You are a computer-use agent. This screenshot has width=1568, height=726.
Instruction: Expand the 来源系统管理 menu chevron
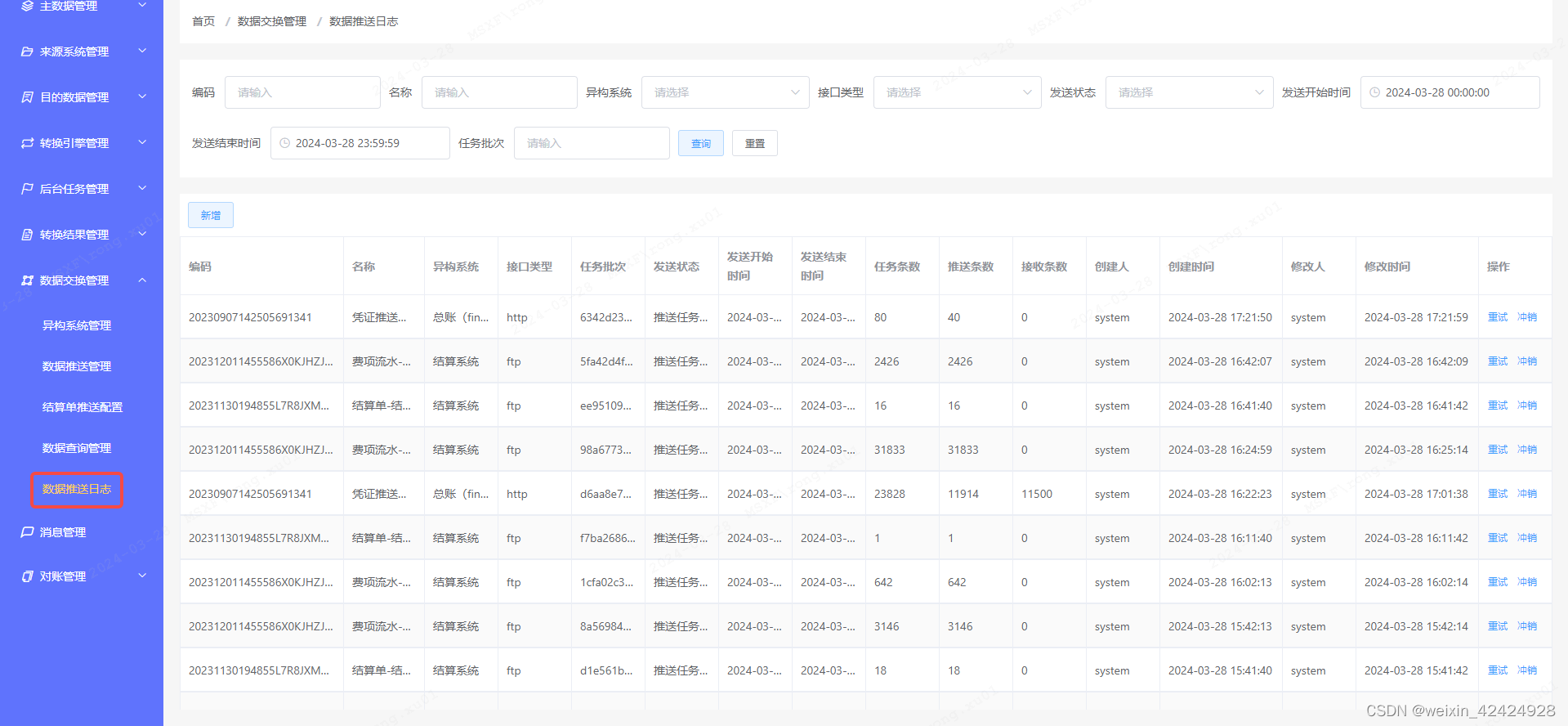point(142,51)
